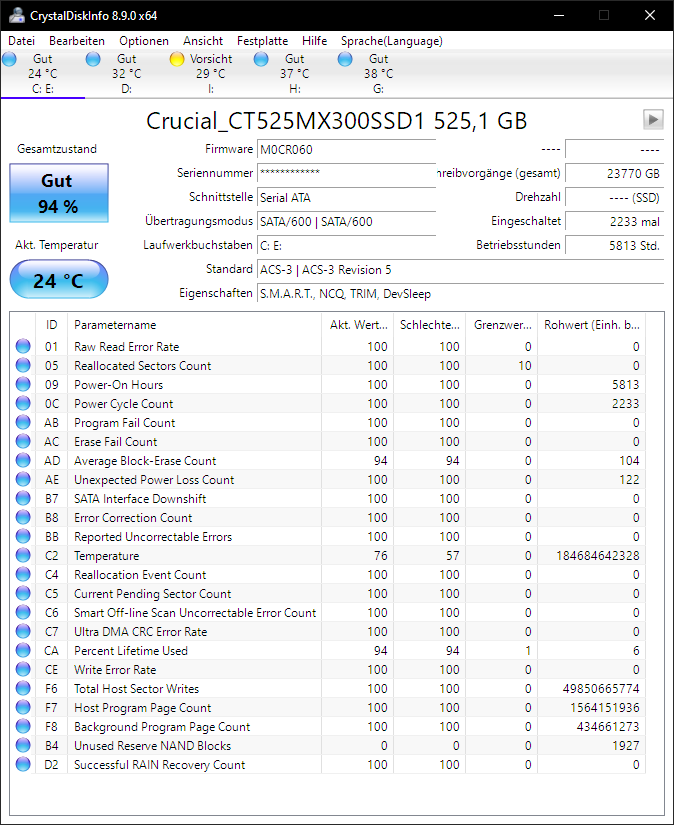Viewport: 674px width, 825px height.
Task: Click the next disk arrow button
Action: pos(653,119)
